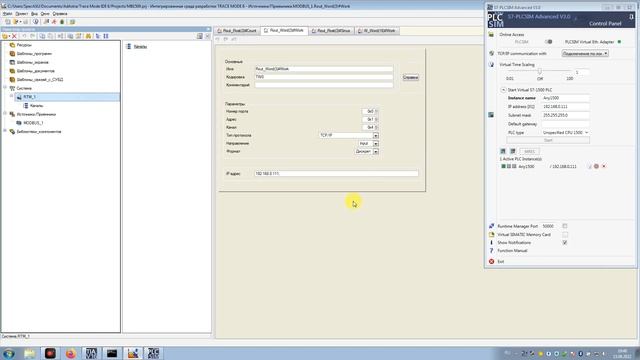
Task: Click the PLCSIM taskbar icon
Action: tap(153, 353)
